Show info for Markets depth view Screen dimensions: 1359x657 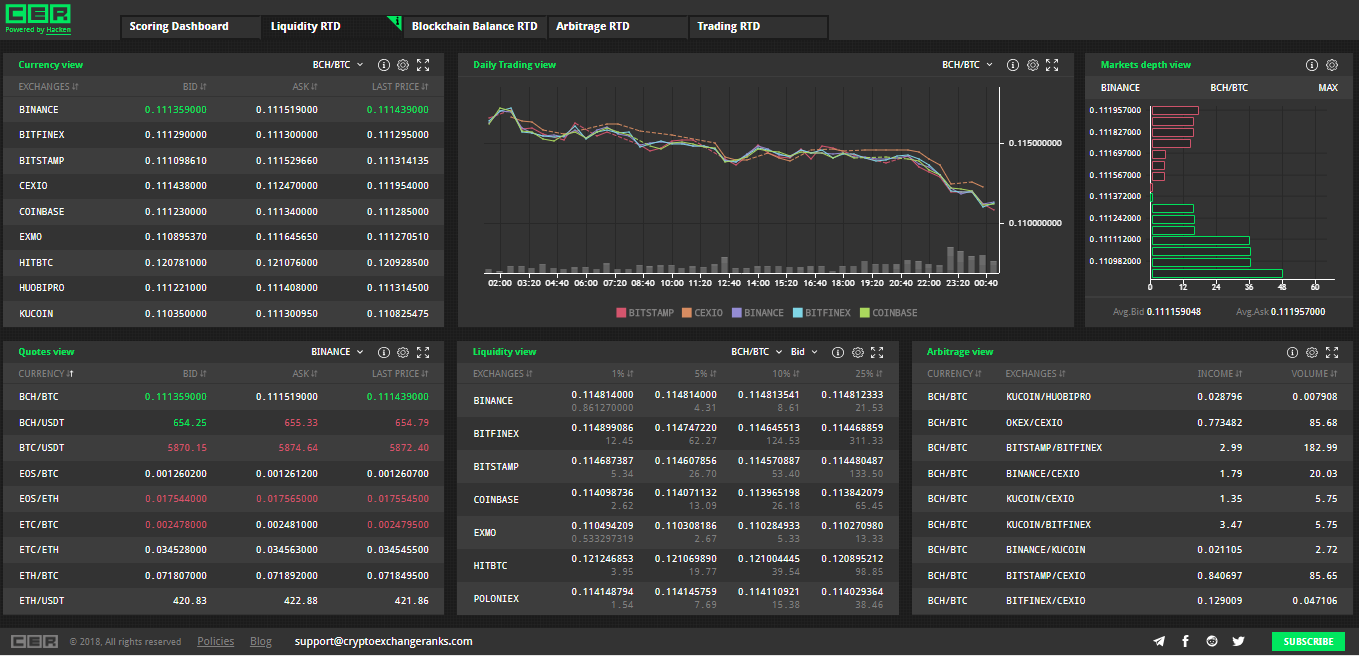(1312, 65)
